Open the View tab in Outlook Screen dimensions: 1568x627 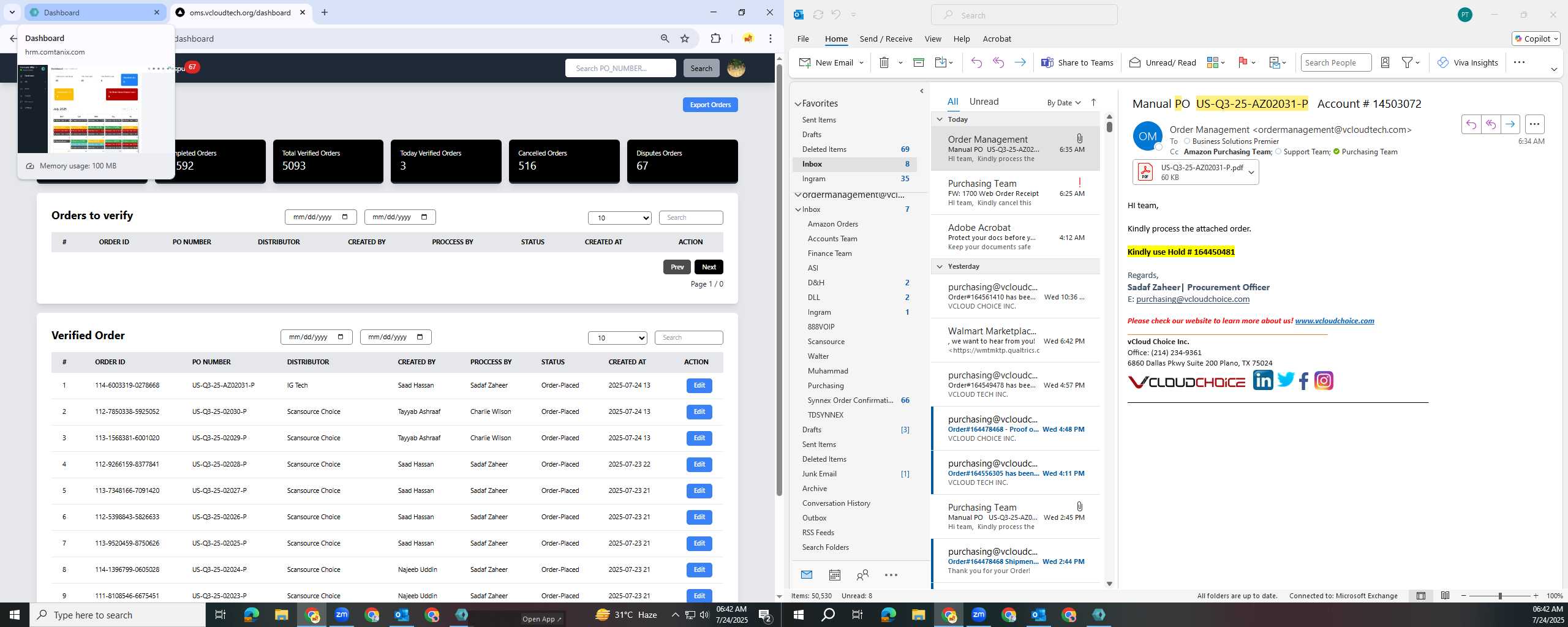[x=932, y=39]
